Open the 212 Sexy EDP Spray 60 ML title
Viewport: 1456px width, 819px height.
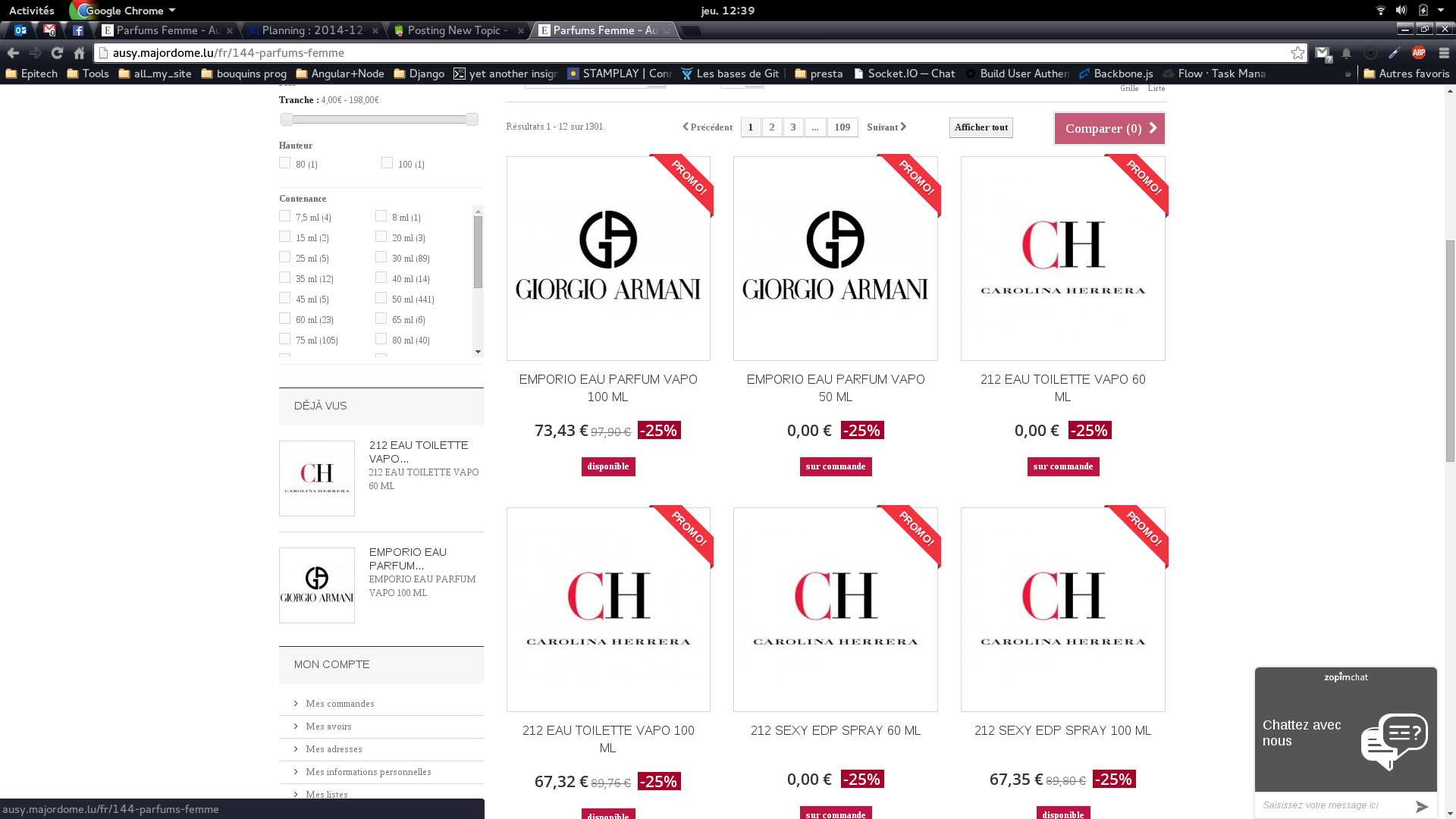click(836, 730)
